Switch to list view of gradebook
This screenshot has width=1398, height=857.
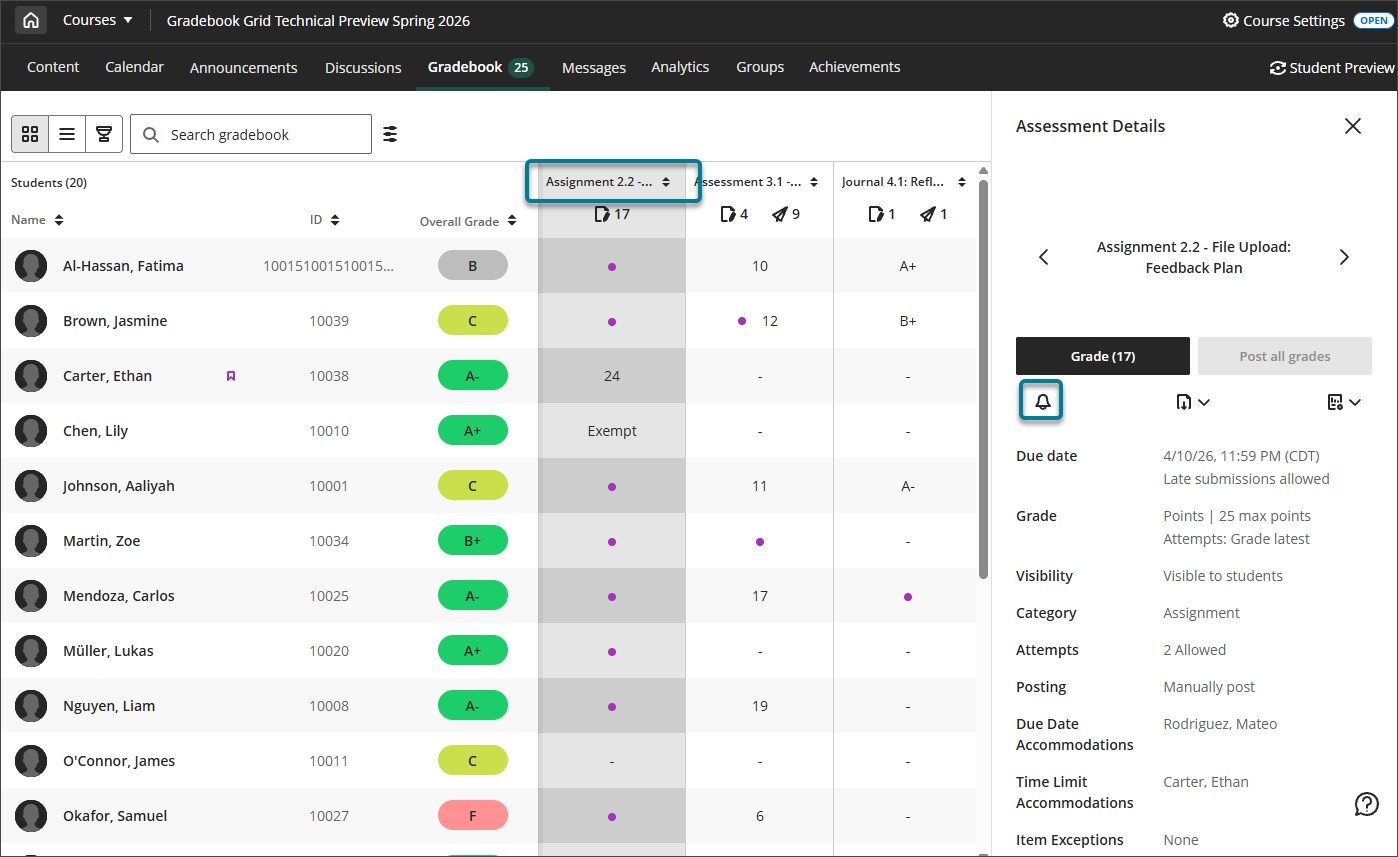[67, 134]
